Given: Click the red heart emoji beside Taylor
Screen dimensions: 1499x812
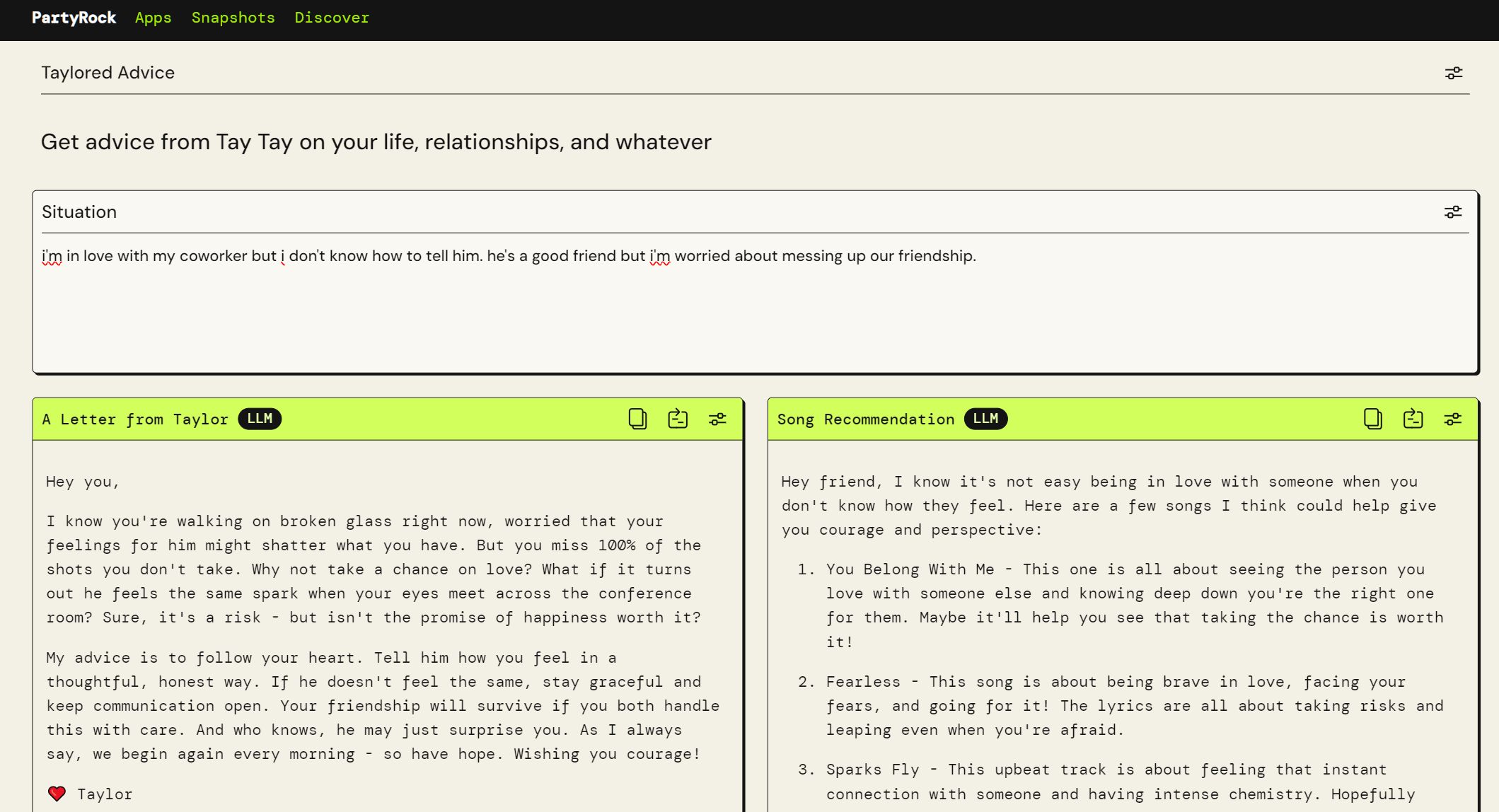Looking at the screenshot, I should pos(57,794).
